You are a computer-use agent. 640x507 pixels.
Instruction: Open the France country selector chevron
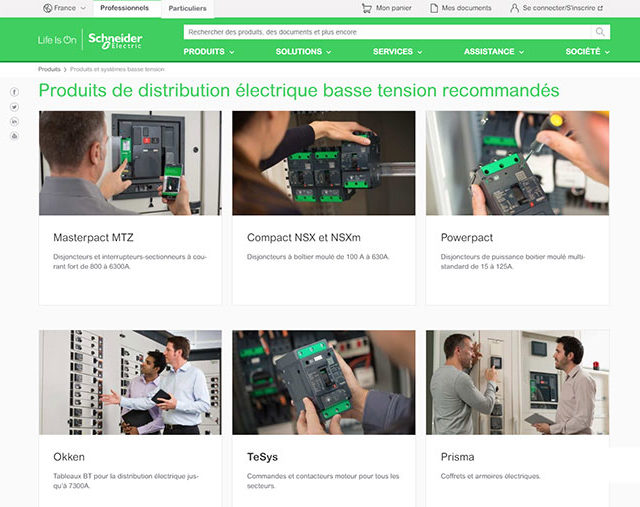click(83, 8)
